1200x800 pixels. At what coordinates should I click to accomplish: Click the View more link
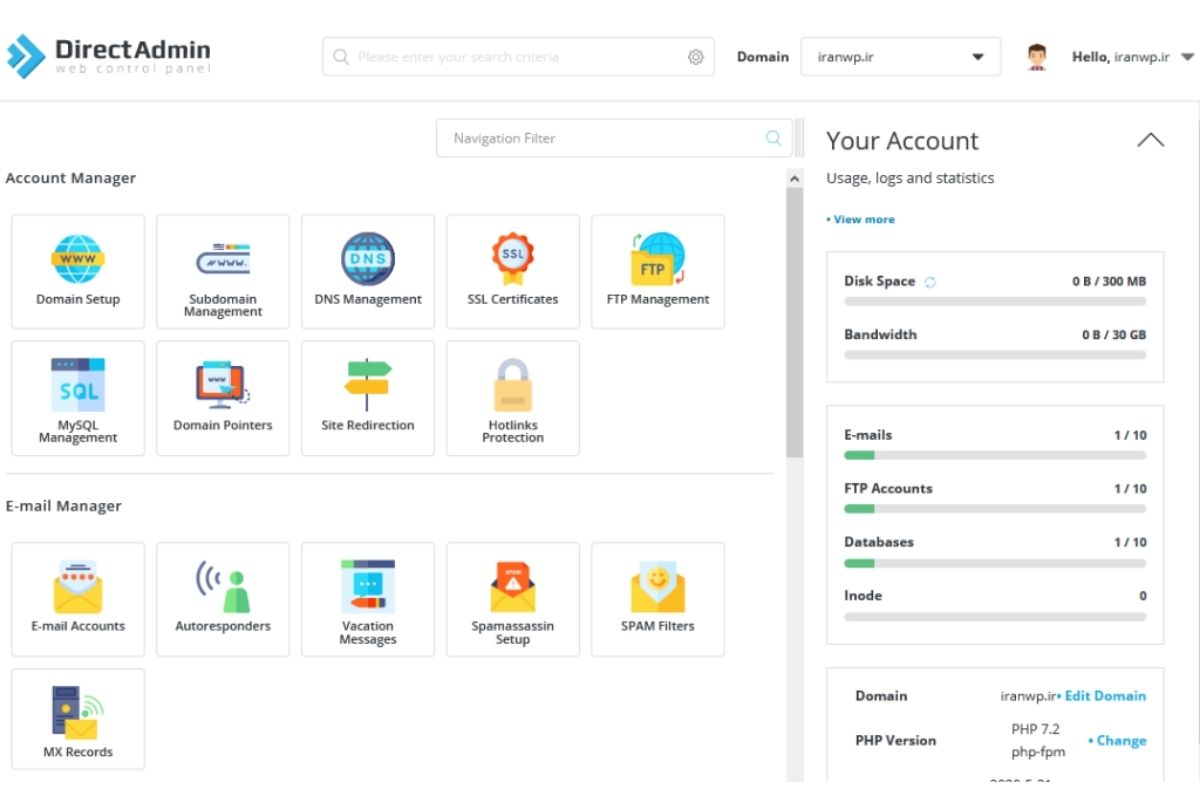[861, 219]
